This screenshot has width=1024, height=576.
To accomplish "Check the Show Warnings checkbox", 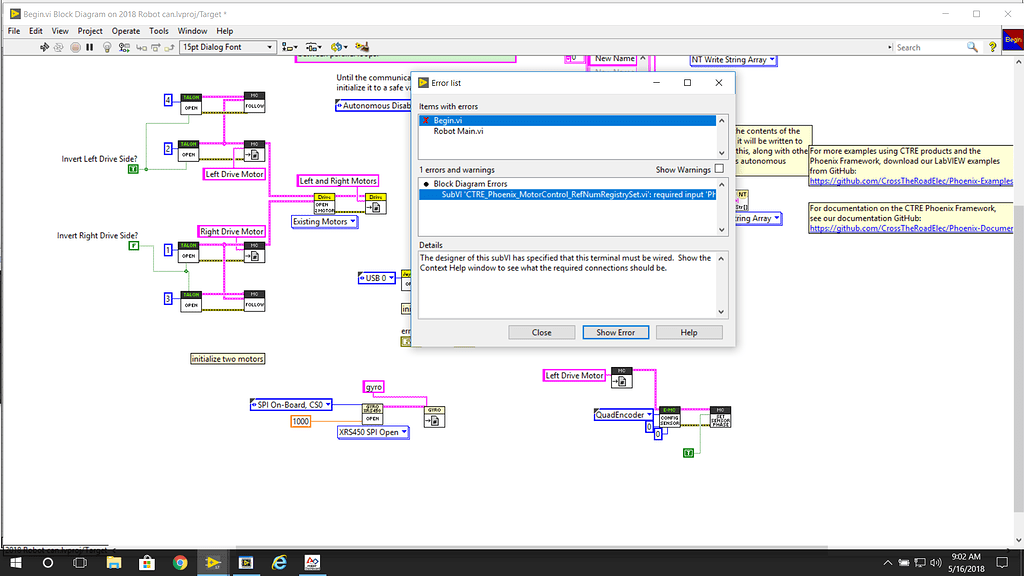I will coord(718,169).
